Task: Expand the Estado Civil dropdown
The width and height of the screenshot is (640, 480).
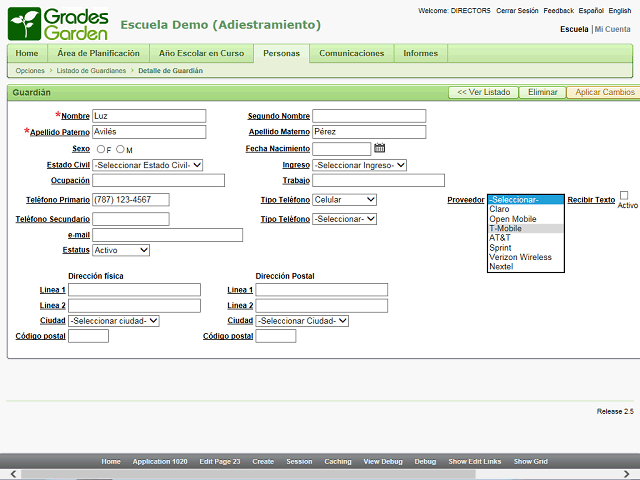Action: (148, 165)
